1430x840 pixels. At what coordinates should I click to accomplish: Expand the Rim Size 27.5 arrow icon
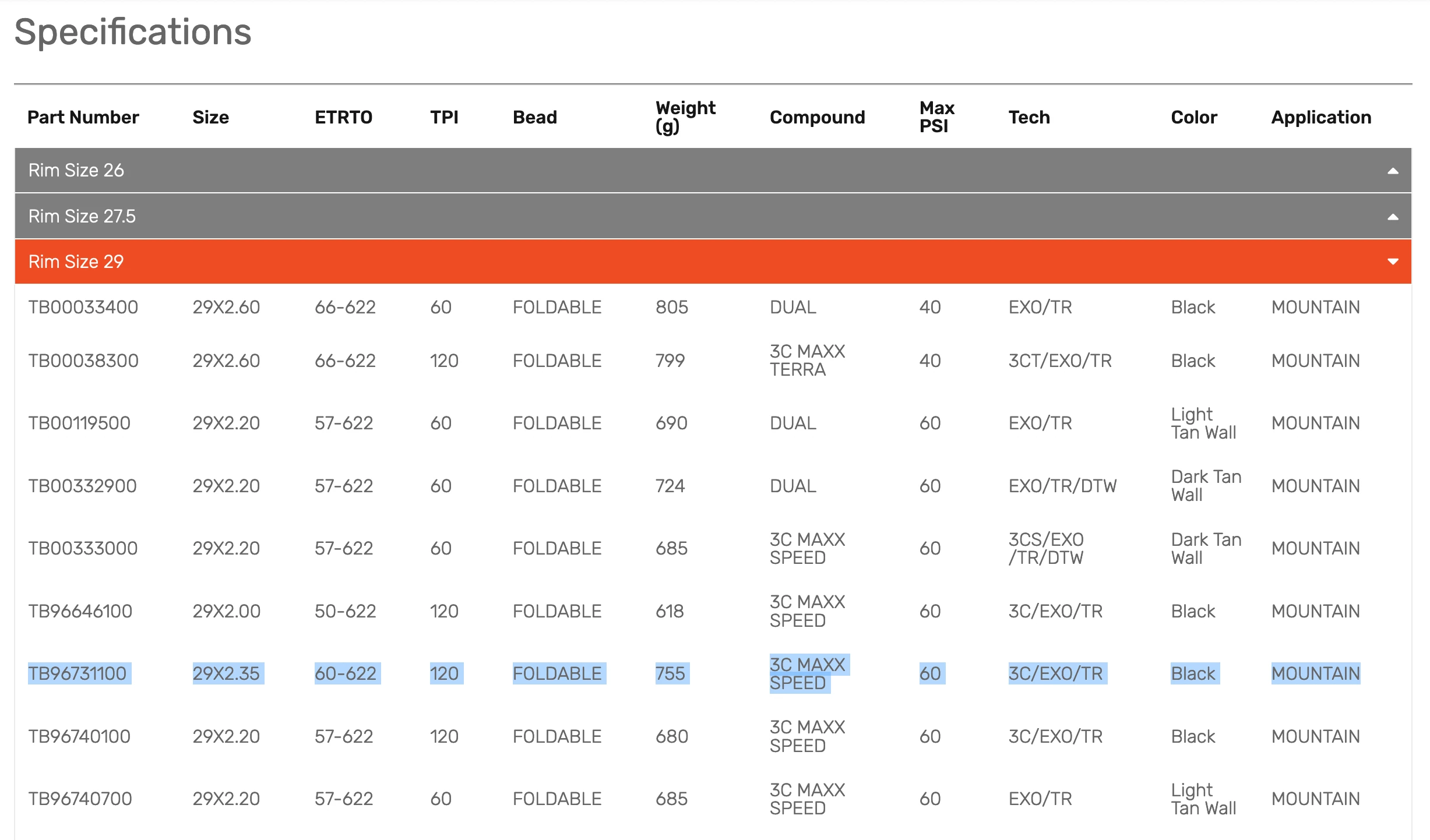pyautogui.click(x=1393, y=217)
